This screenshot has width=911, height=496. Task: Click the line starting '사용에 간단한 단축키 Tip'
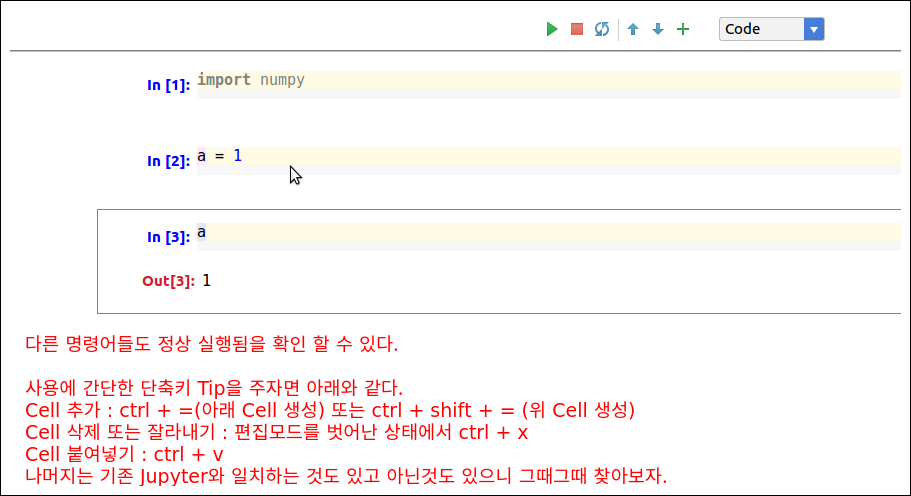(x=214, y=387)
